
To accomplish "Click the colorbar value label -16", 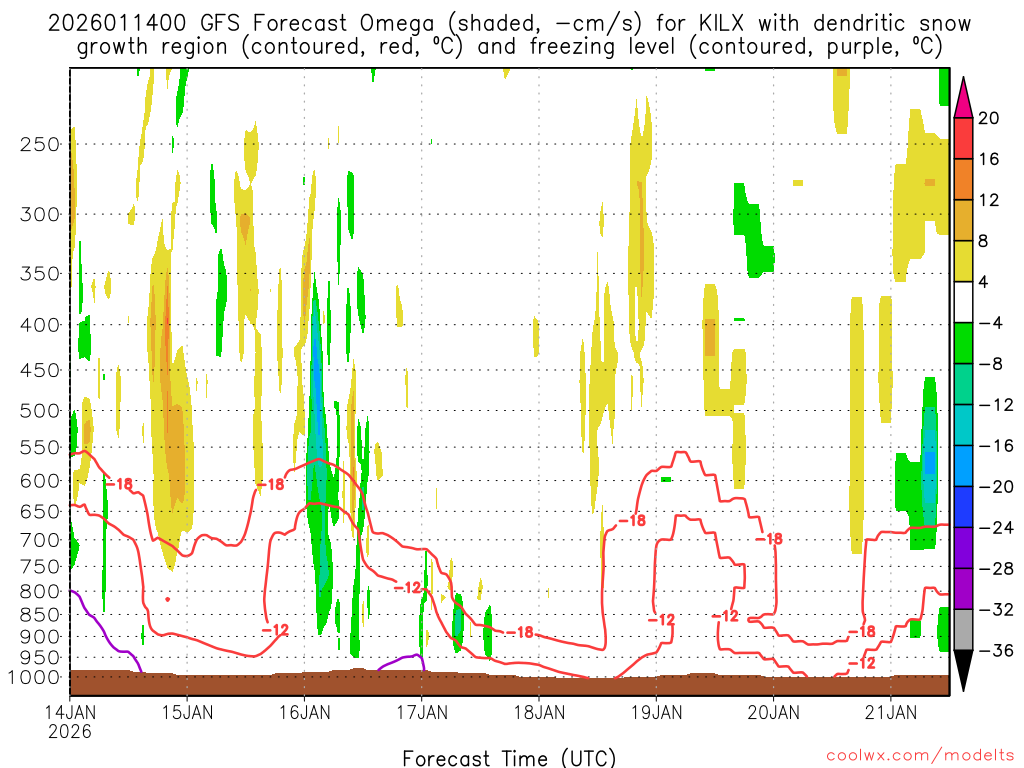I will (996, 445).
